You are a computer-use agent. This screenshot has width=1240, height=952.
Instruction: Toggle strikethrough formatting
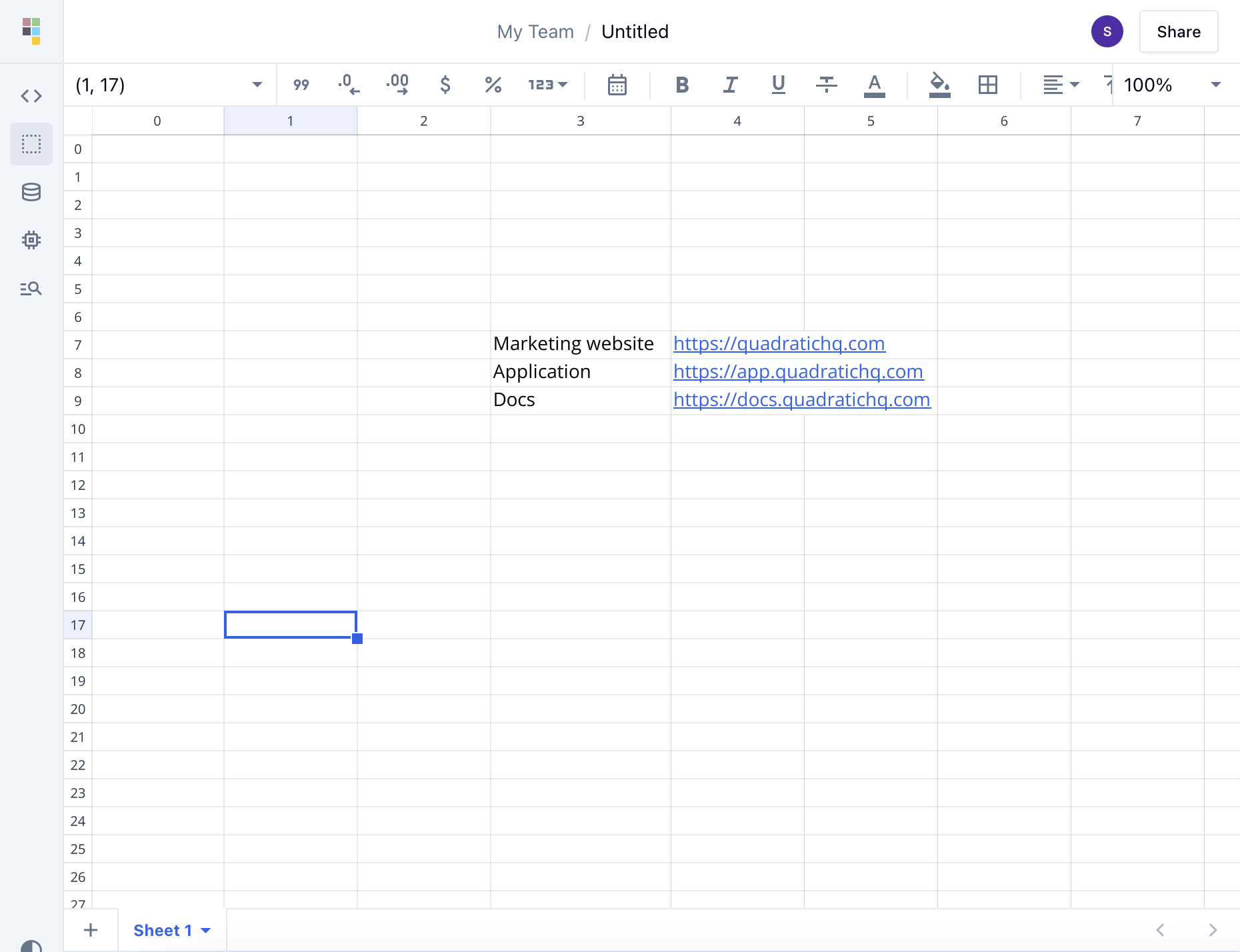pos(826,85)
